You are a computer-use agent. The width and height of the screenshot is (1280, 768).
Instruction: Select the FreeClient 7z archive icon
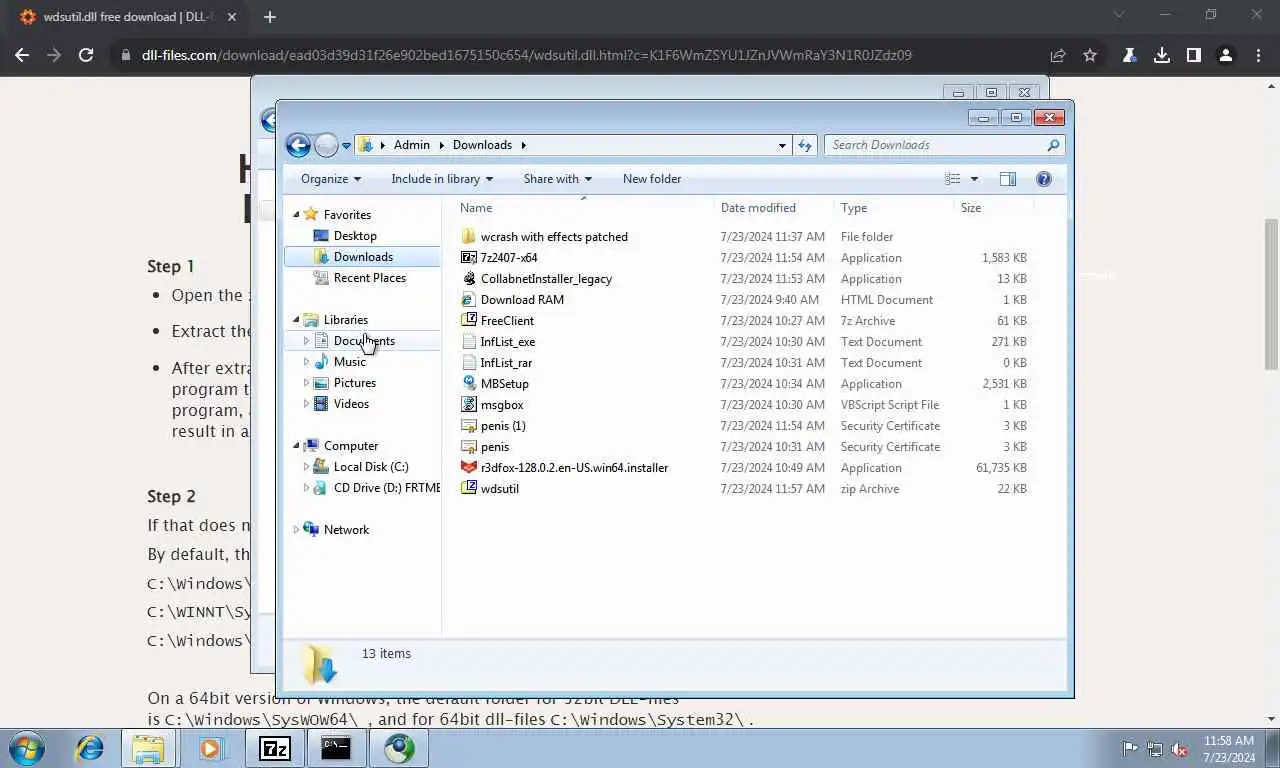469,321
